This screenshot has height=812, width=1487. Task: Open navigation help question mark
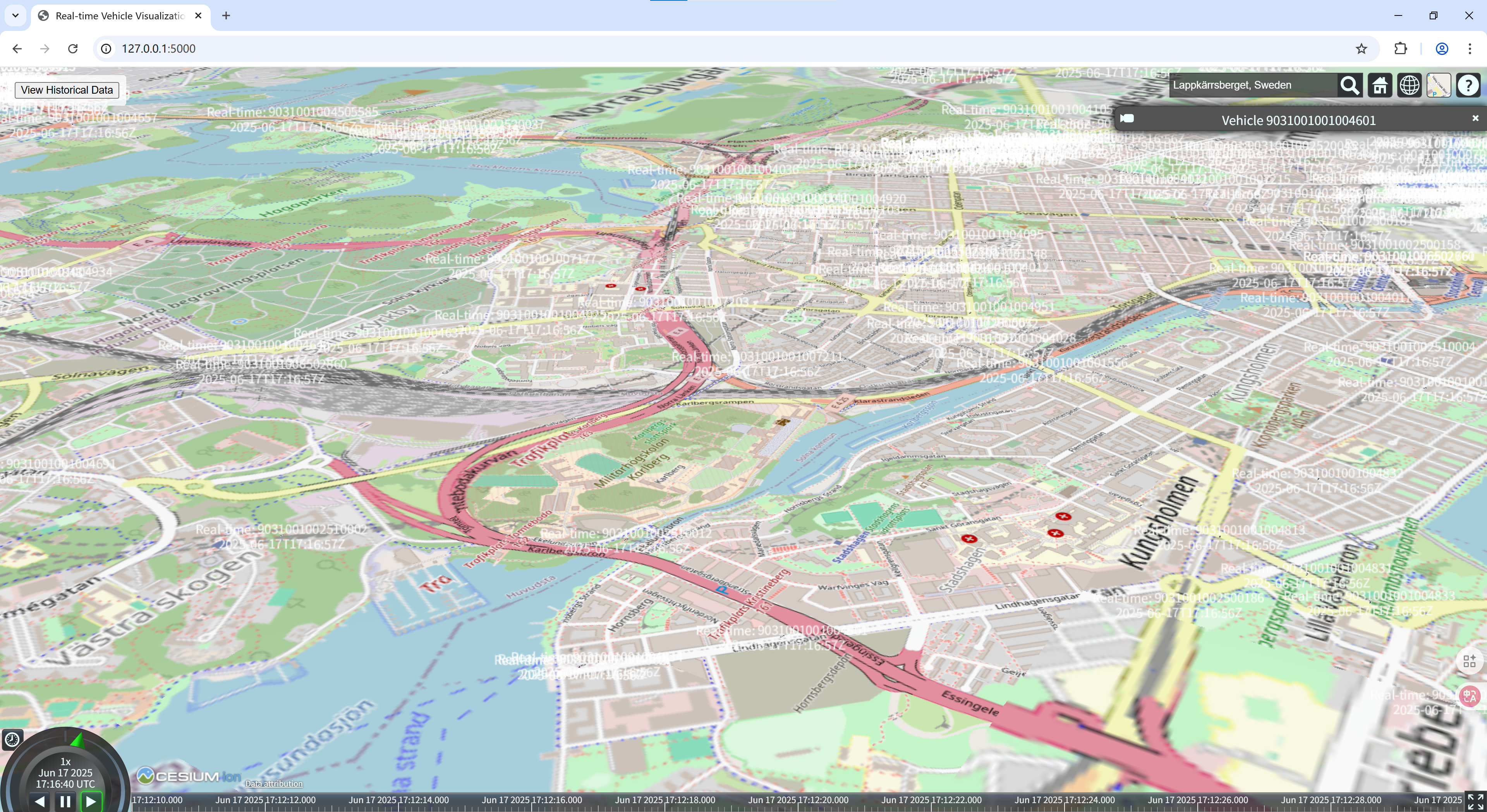(1468, 86)
